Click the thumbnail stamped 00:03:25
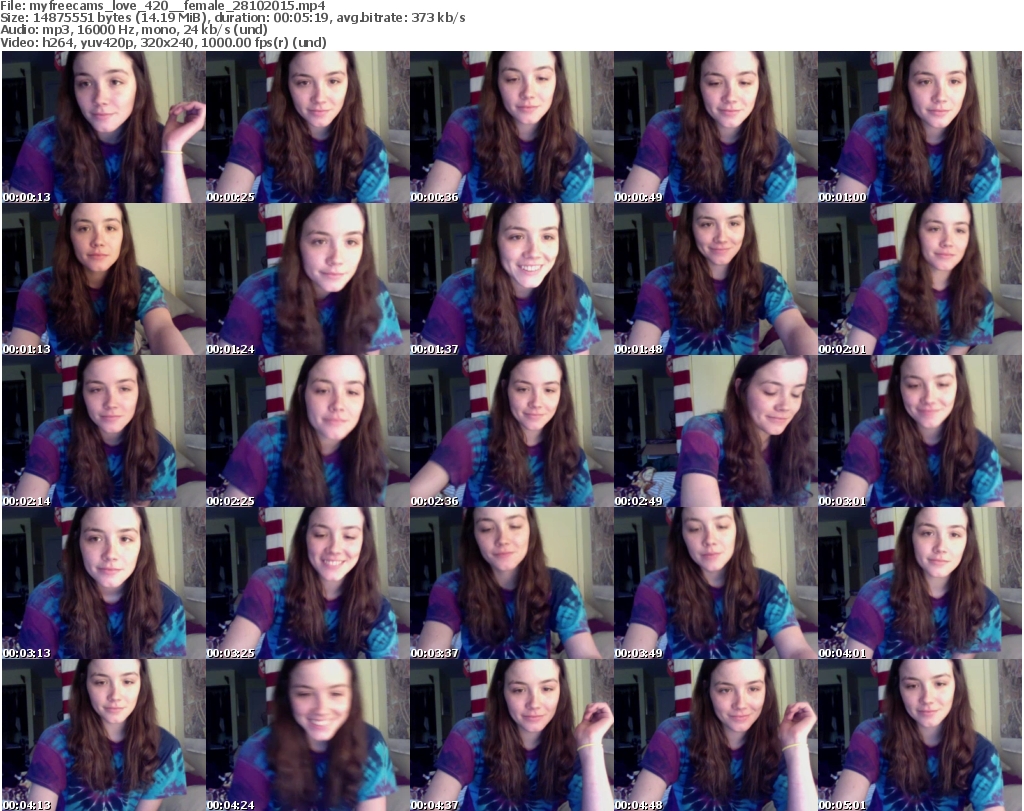The image size is (1024, 811). coord(308,583)
